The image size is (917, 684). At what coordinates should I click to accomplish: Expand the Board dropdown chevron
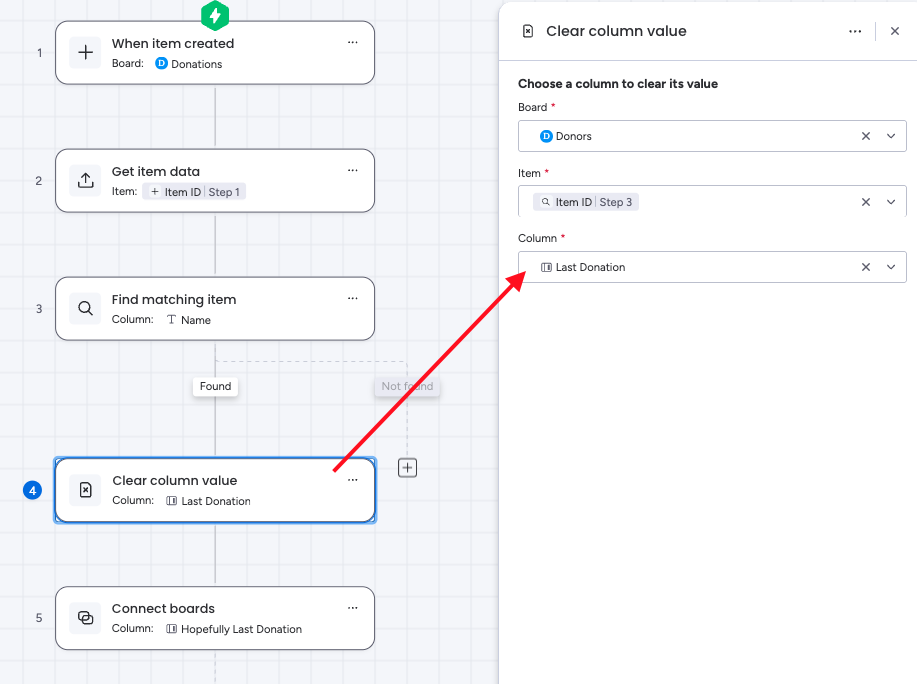click(891, 136)
